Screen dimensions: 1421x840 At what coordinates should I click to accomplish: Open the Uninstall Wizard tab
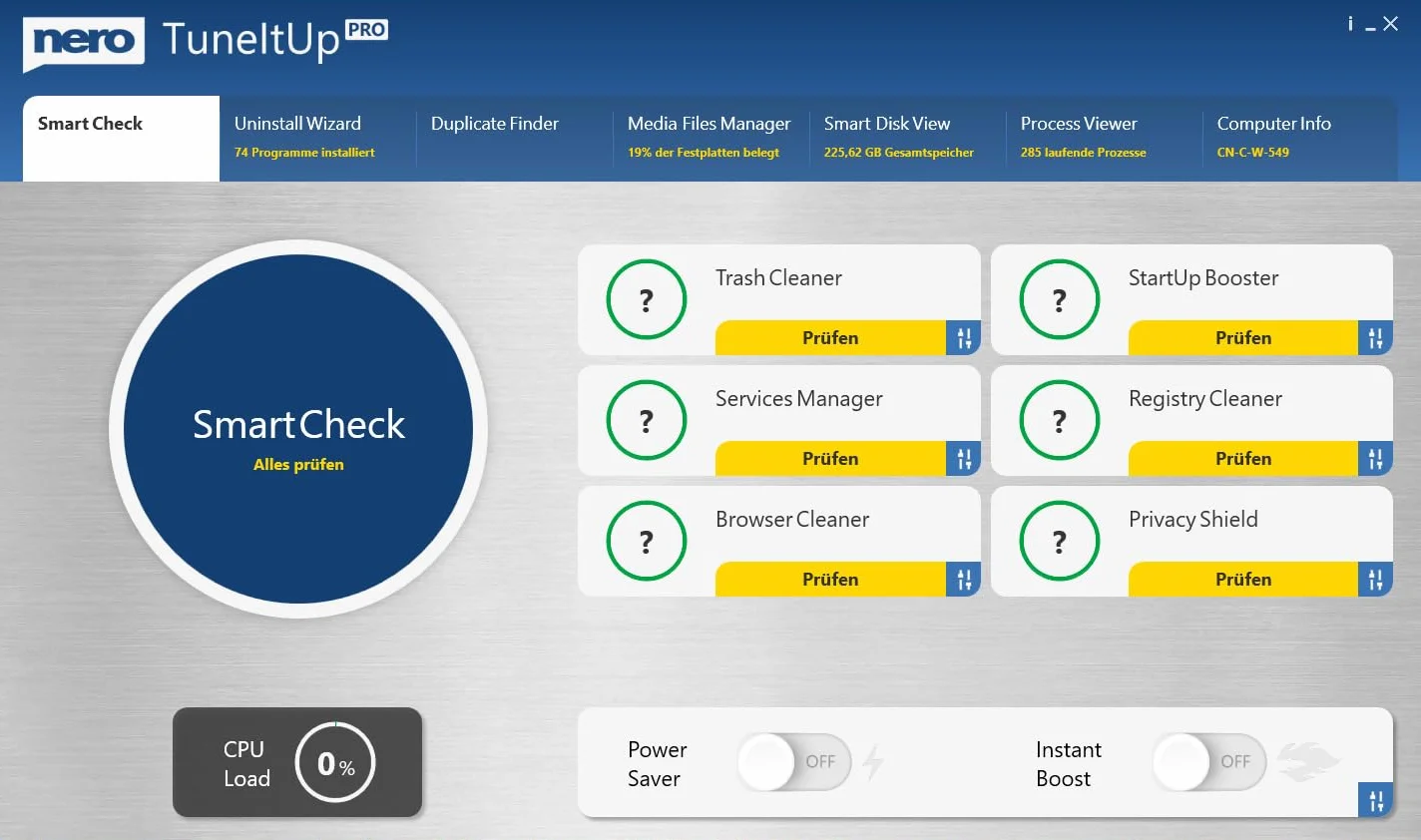tap(317, 139)
